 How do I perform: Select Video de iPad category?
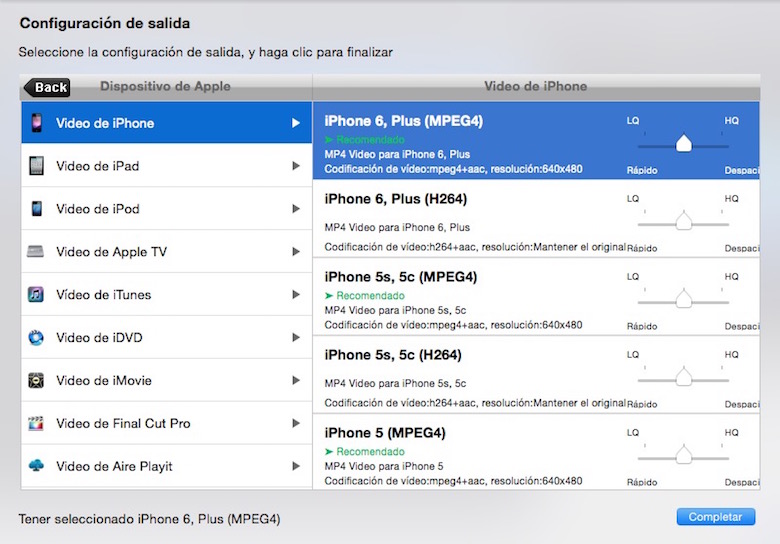[167, 166]
